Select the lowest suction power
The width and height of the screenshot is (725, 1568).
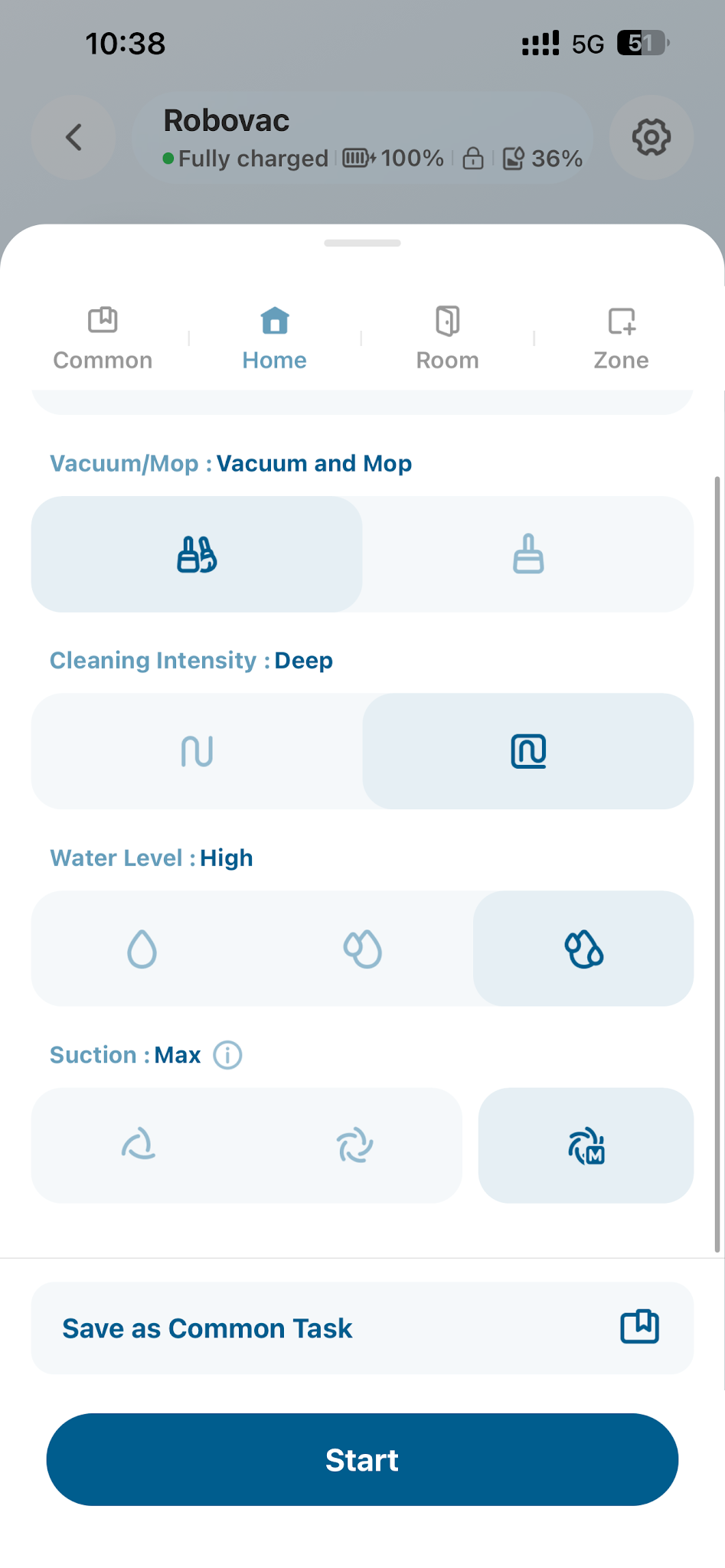[x=139, y=1145]
